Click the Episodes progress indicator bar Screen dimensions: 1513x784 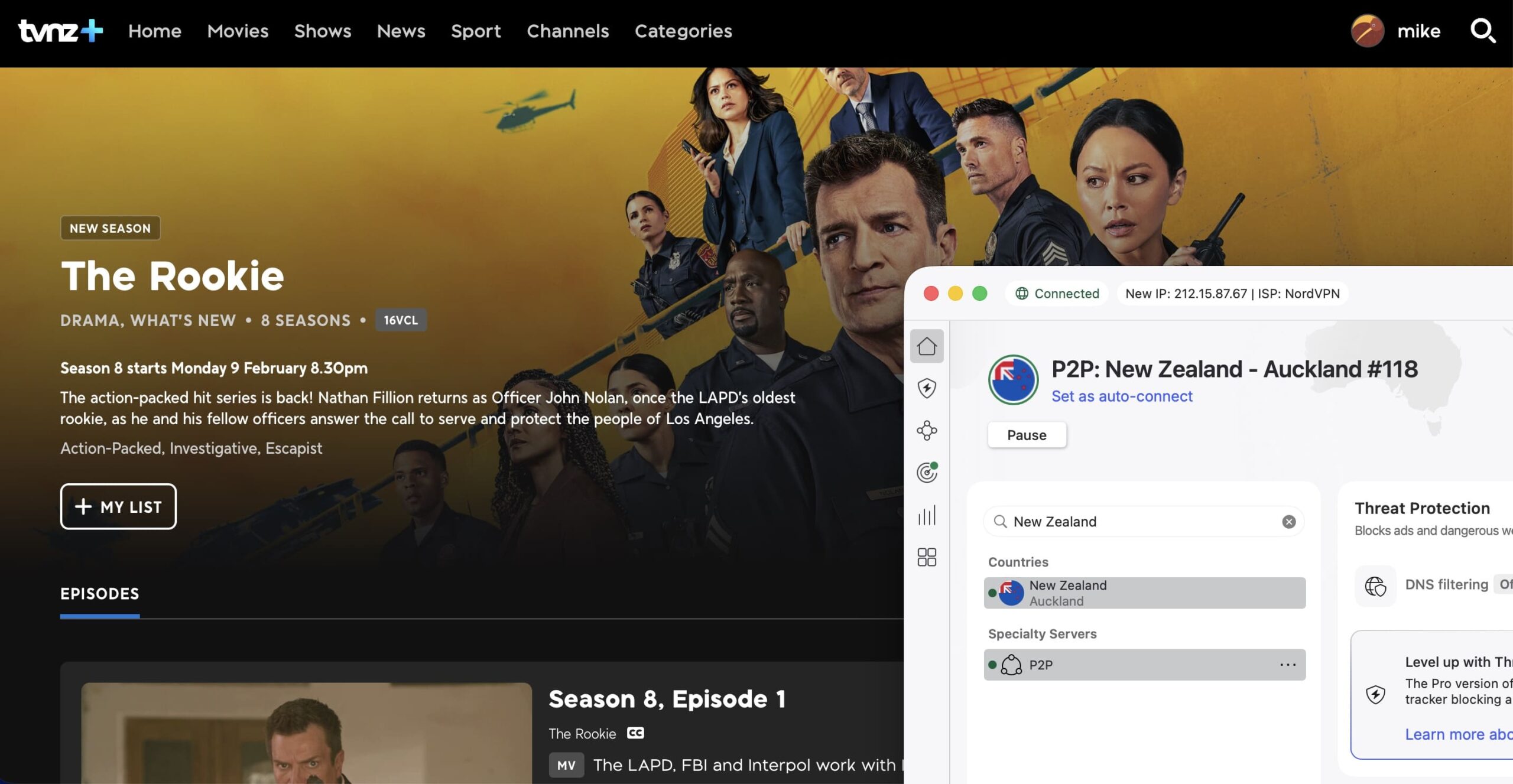pos(99,616)
